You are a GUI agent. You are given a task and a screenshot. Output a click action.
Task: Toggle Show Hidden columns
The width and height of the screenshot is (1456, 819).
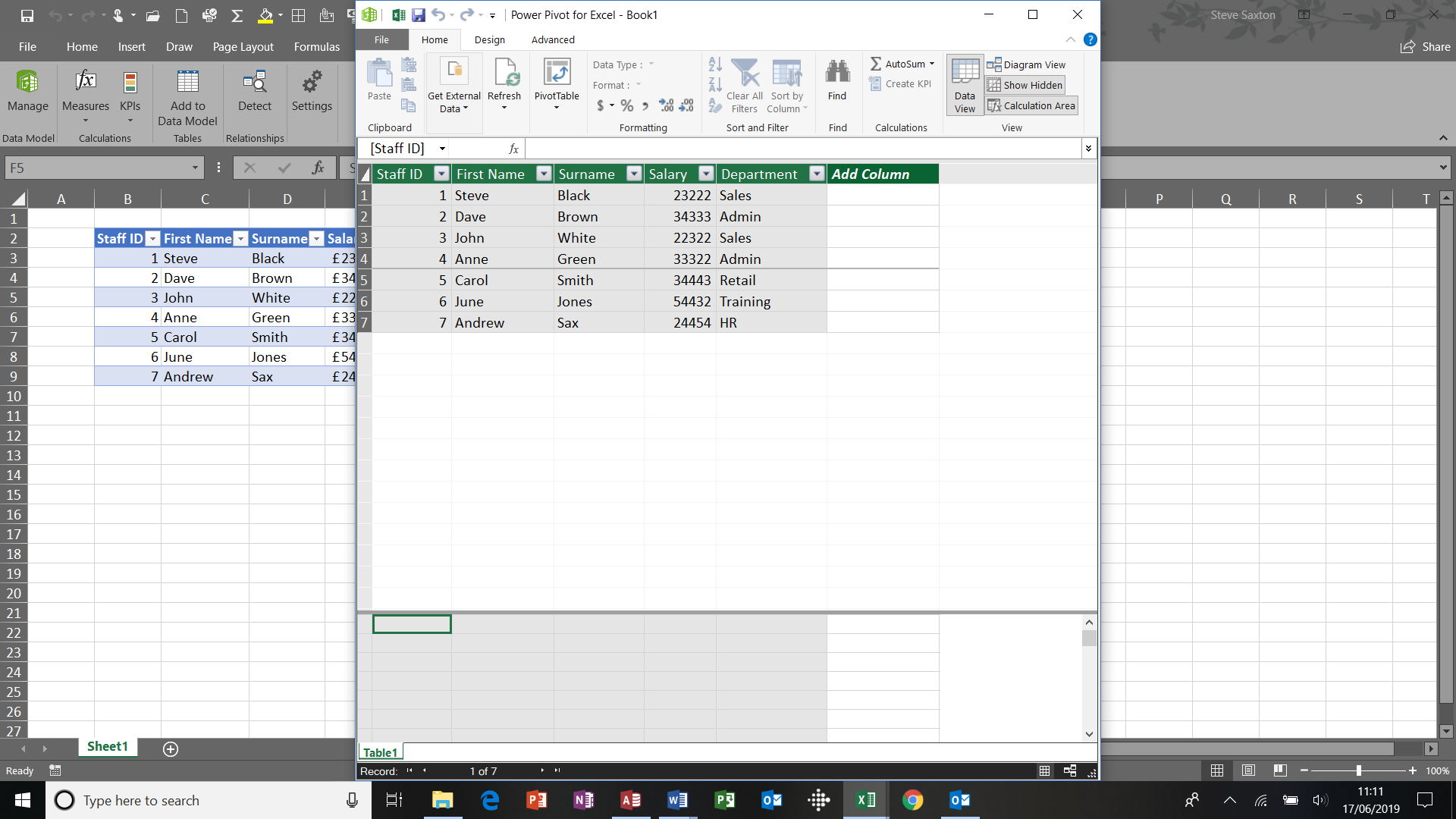[1025, 85]
